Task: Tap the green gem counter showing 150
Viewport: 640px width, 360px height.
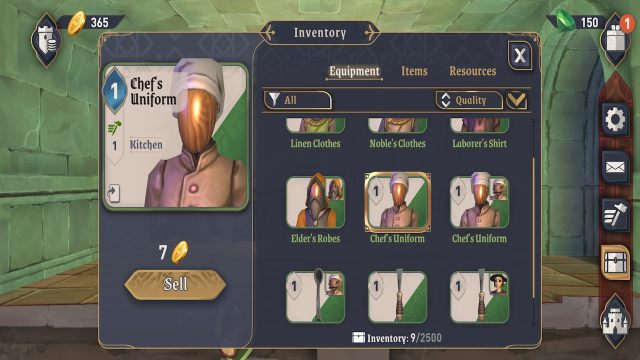Action: (x=577, y=22)
